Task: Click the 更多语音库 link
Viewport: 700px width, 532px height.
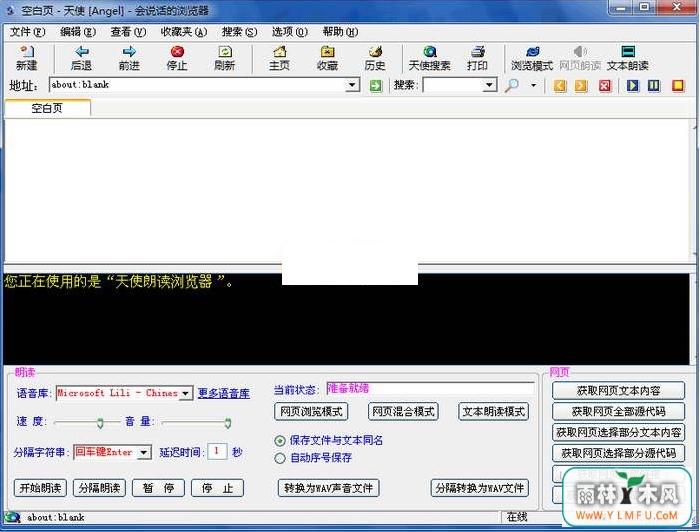Action: click(x=224, y=393)
